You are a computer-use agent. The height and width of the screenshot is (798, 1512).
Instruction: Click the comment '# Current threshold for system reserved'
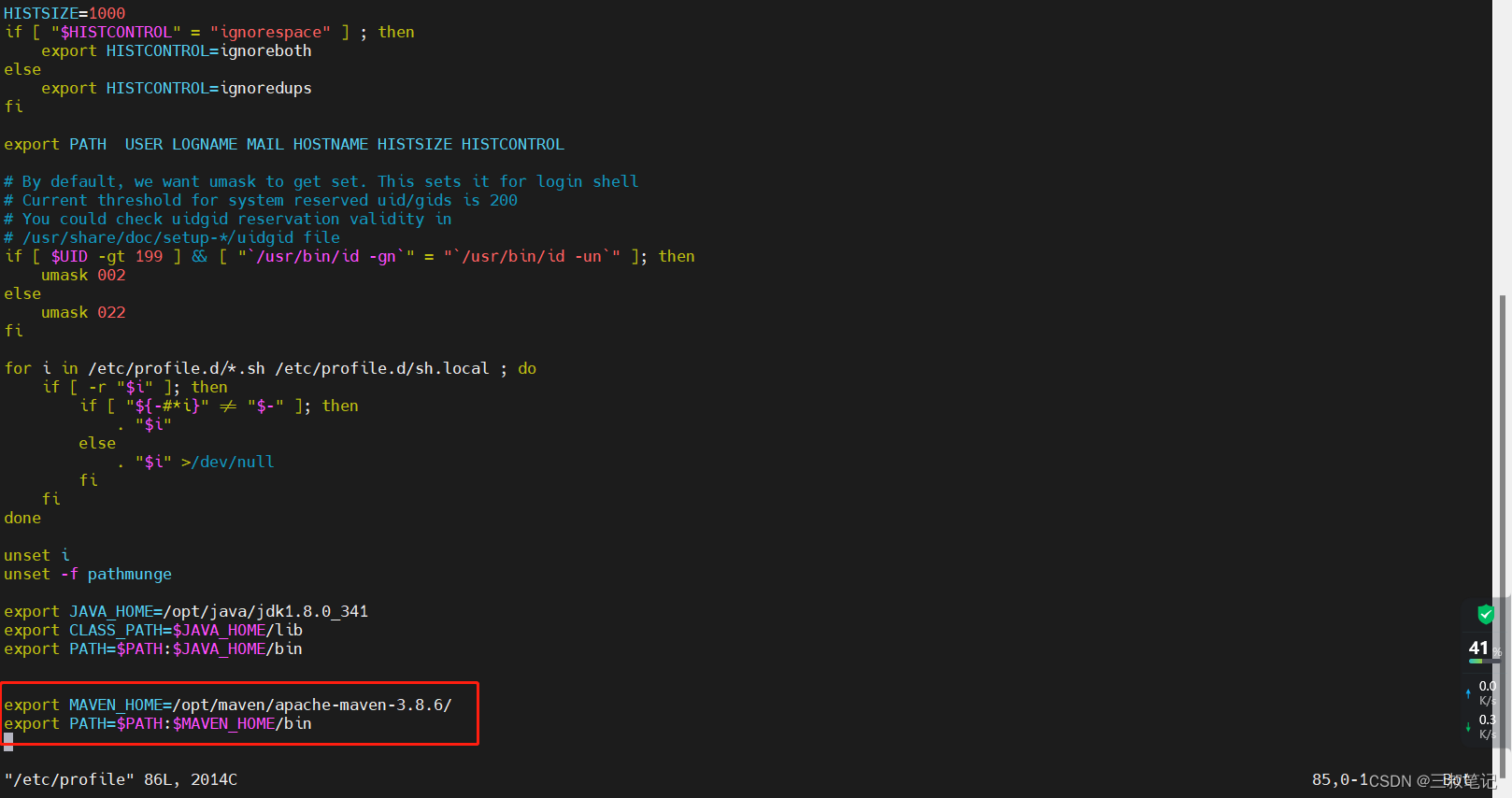[x=261, y=200]
